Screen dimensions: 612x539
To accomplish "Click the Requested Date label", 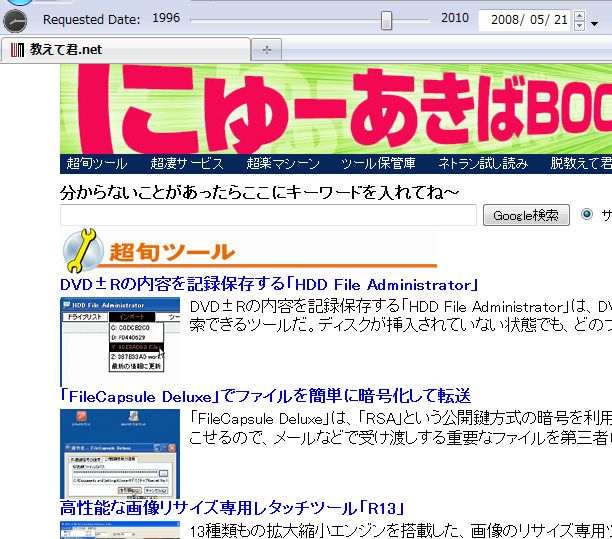I will pyautogui.click(x=91, y=20).
